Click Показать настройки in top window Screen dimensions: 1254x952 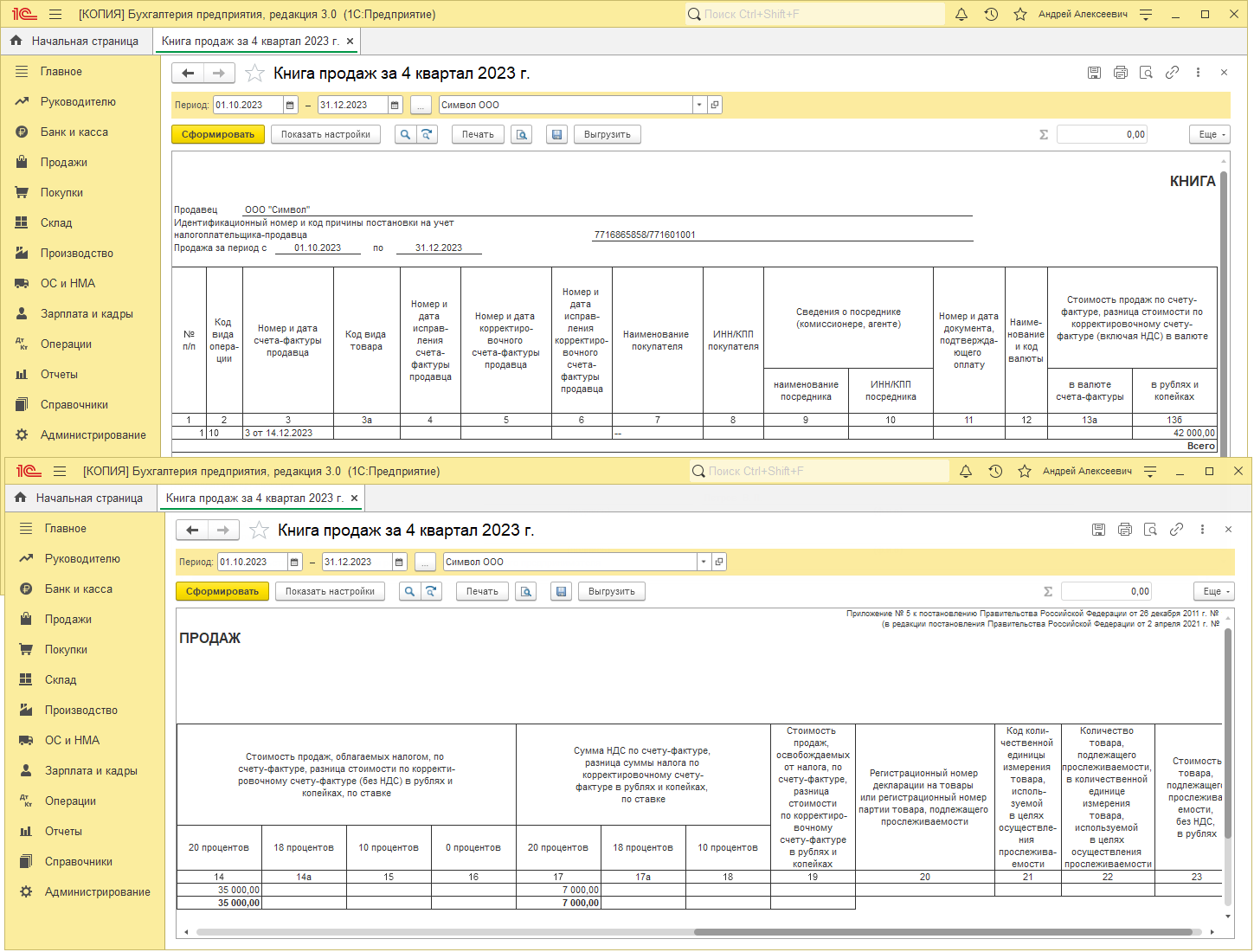tap(325, 134)
